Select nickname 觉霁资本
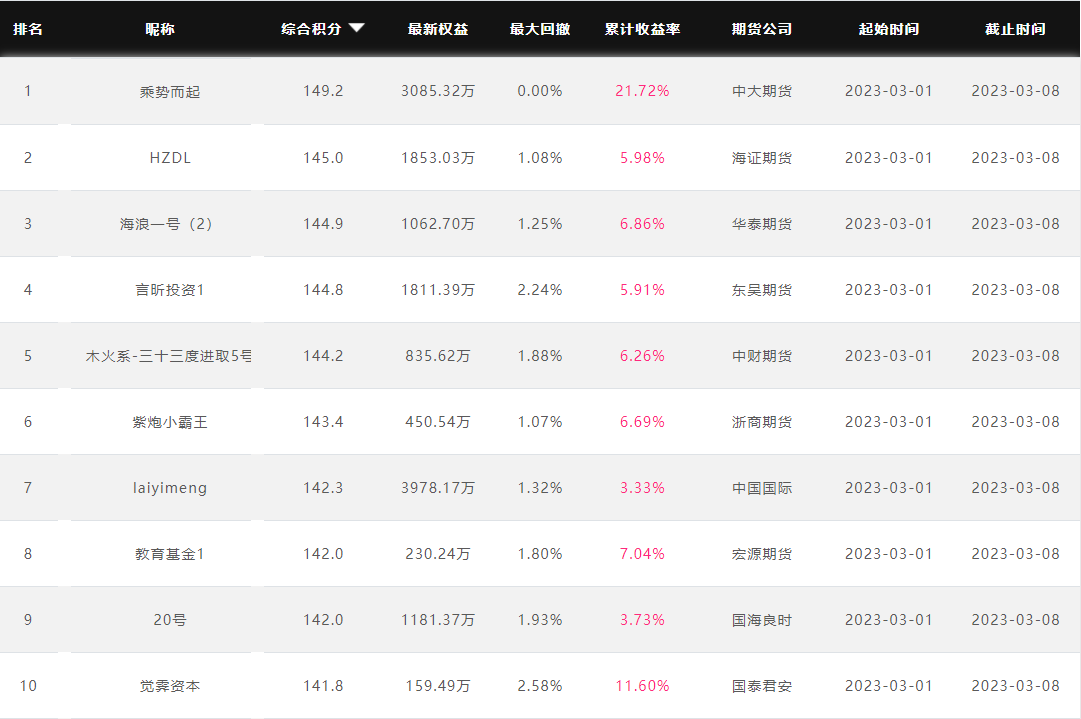The height and width of the screenshot is (719, 1081). [170, 686]
